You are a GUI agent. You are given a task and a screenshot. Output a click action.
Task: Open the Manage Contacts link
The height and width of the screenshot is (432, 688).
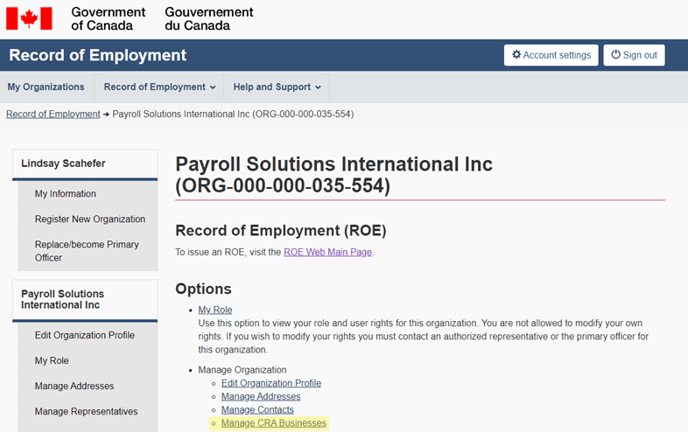(x=257, y=410)
